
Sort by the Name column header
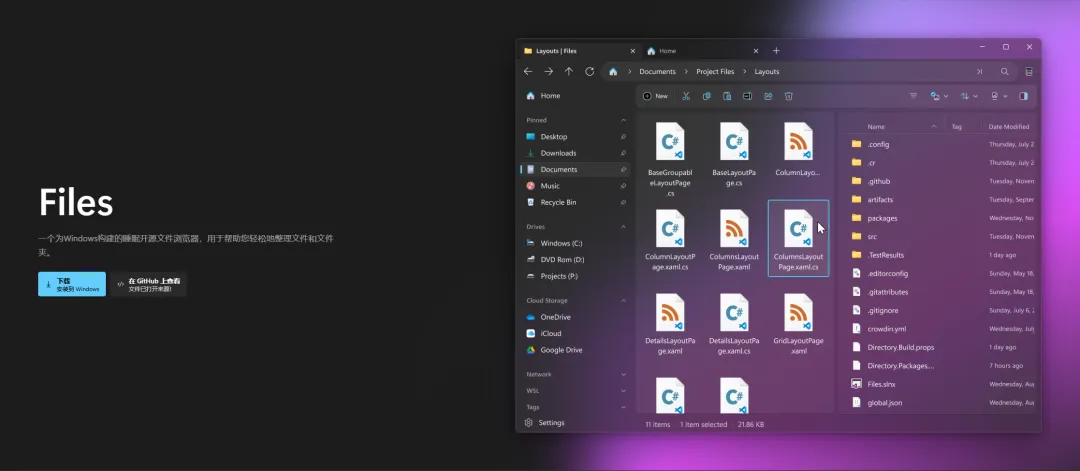pos(875,127)
